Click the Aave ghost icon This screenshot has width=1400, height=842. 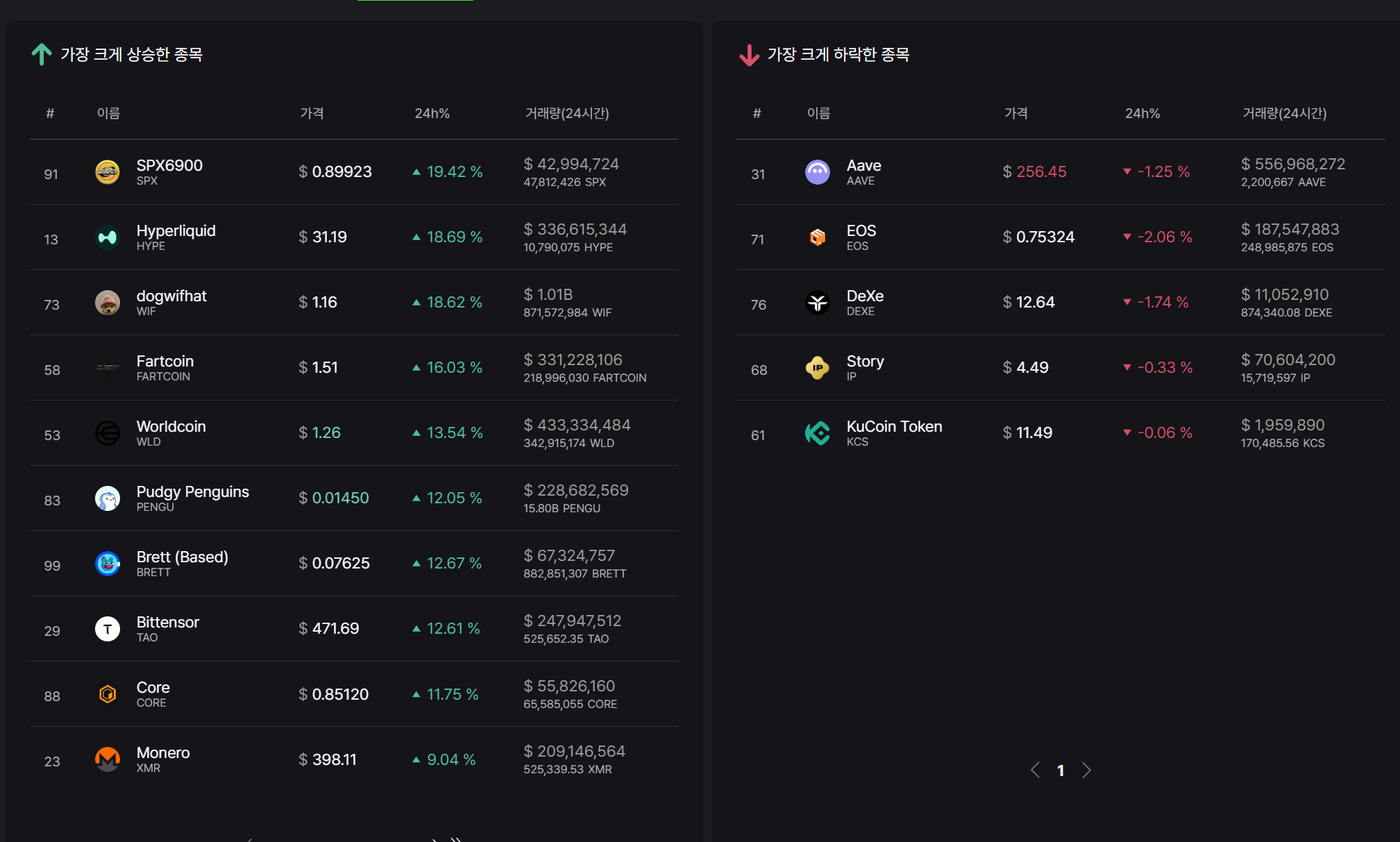818,172
